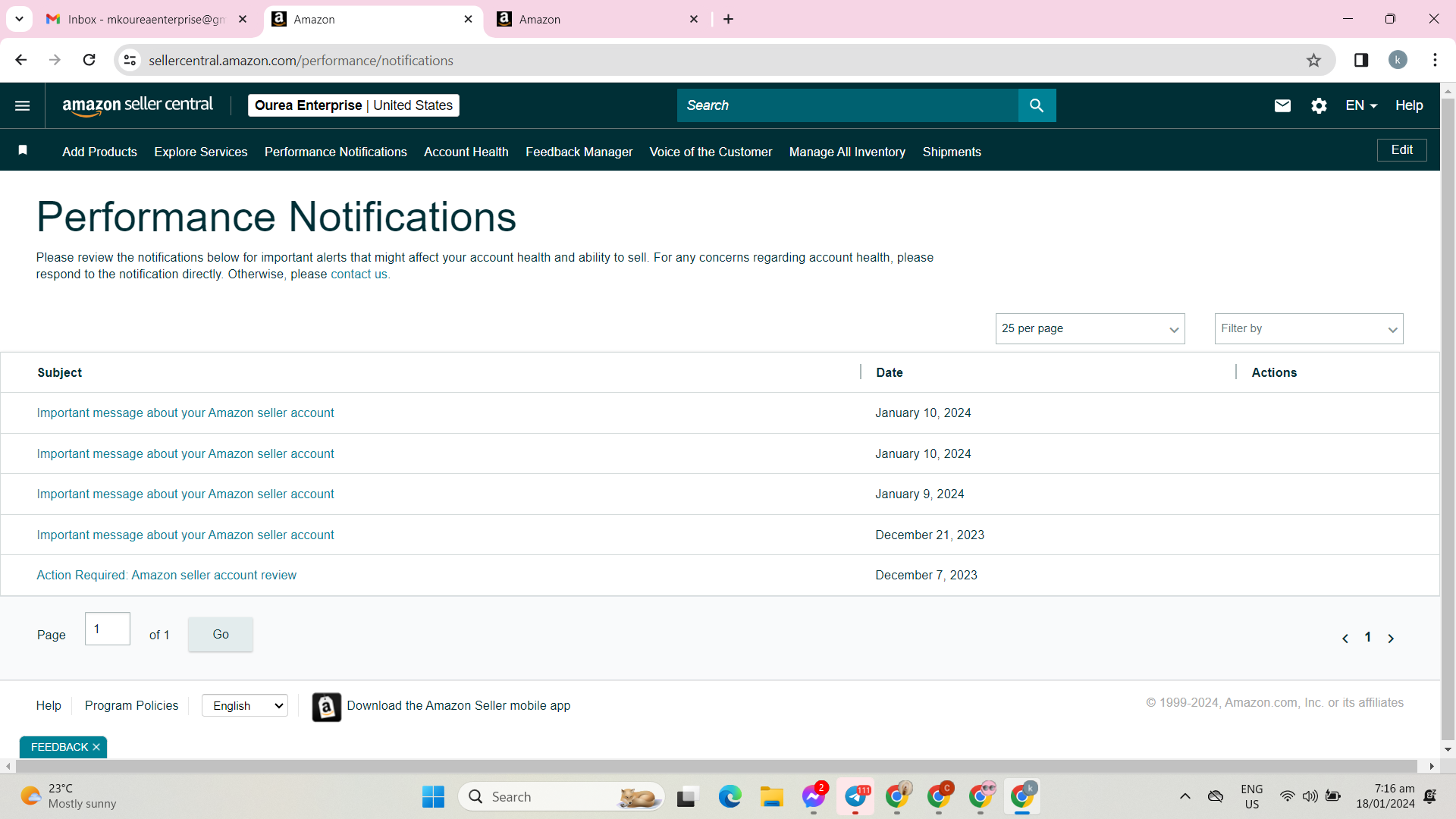Screen dimensions: 1456x819
Task: Open Manage All Inventory
Action: [x=847, y=152]
